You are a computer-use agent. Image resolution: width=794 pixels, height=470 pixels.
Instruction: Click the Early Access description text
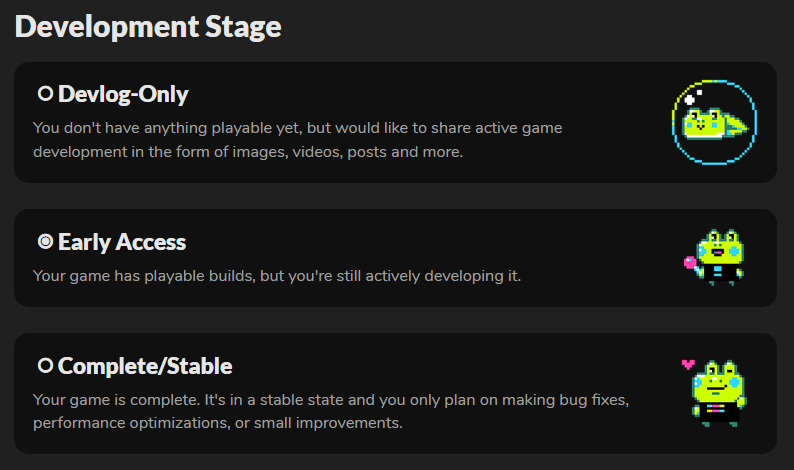pos(277,274)
